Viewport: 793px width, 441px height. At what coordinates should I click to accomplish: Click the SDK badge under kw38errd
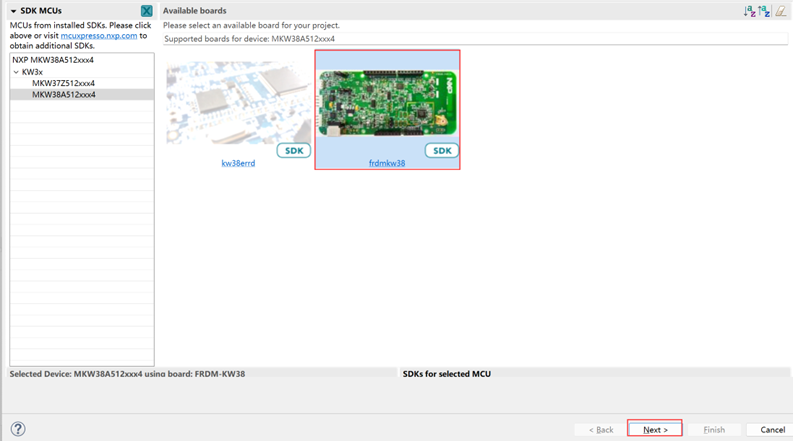click(x=294, y=151)
